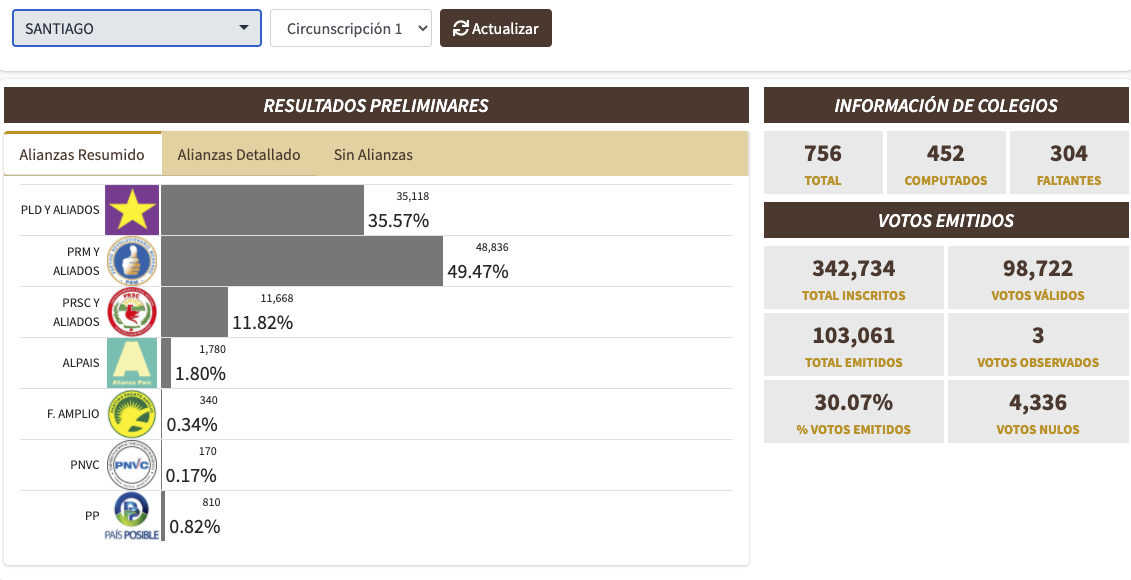This screenshot has width=1131, height=580.
Task: Click the refresh arrows icon on Actualizar
Action: coord(460,29)
